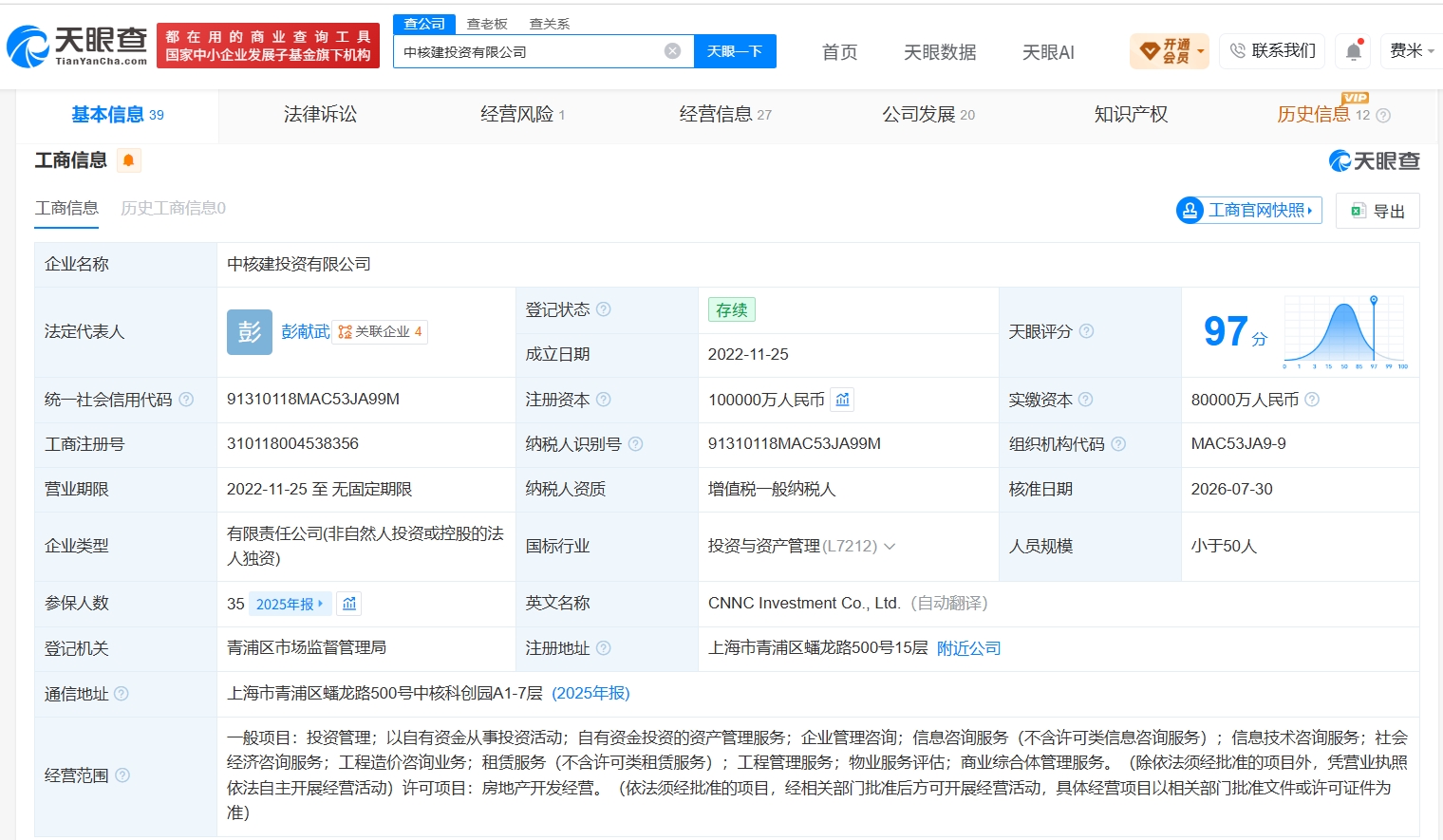Open the 费米 account dropdown

pyautogui.click(x=1413, y=51)
